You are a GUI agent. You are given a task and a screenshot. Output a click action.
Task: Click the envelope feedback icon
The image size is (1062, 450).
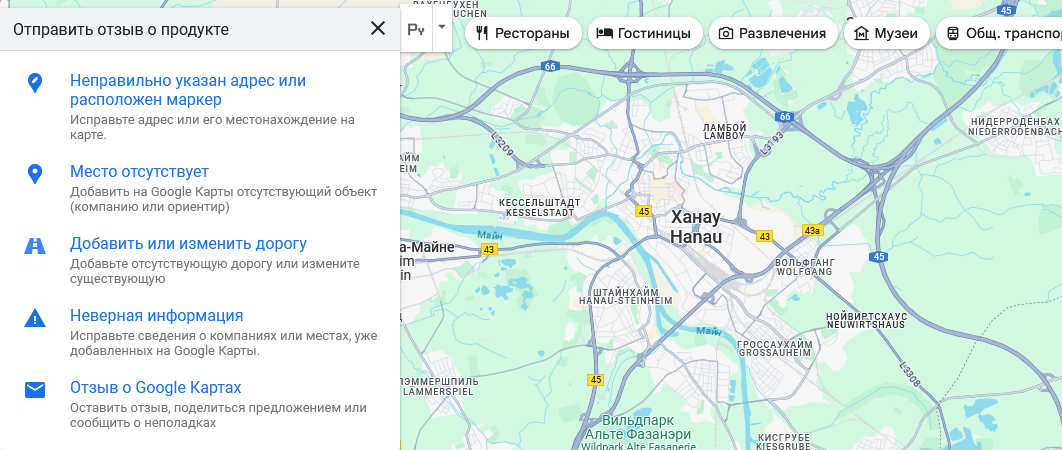[35, 390]
